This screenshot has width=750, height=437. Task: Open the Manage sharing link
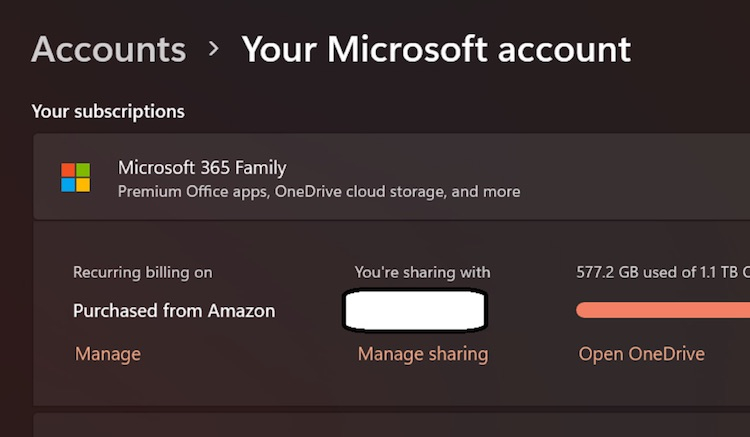pyautogui.click(x=422, y=354)
